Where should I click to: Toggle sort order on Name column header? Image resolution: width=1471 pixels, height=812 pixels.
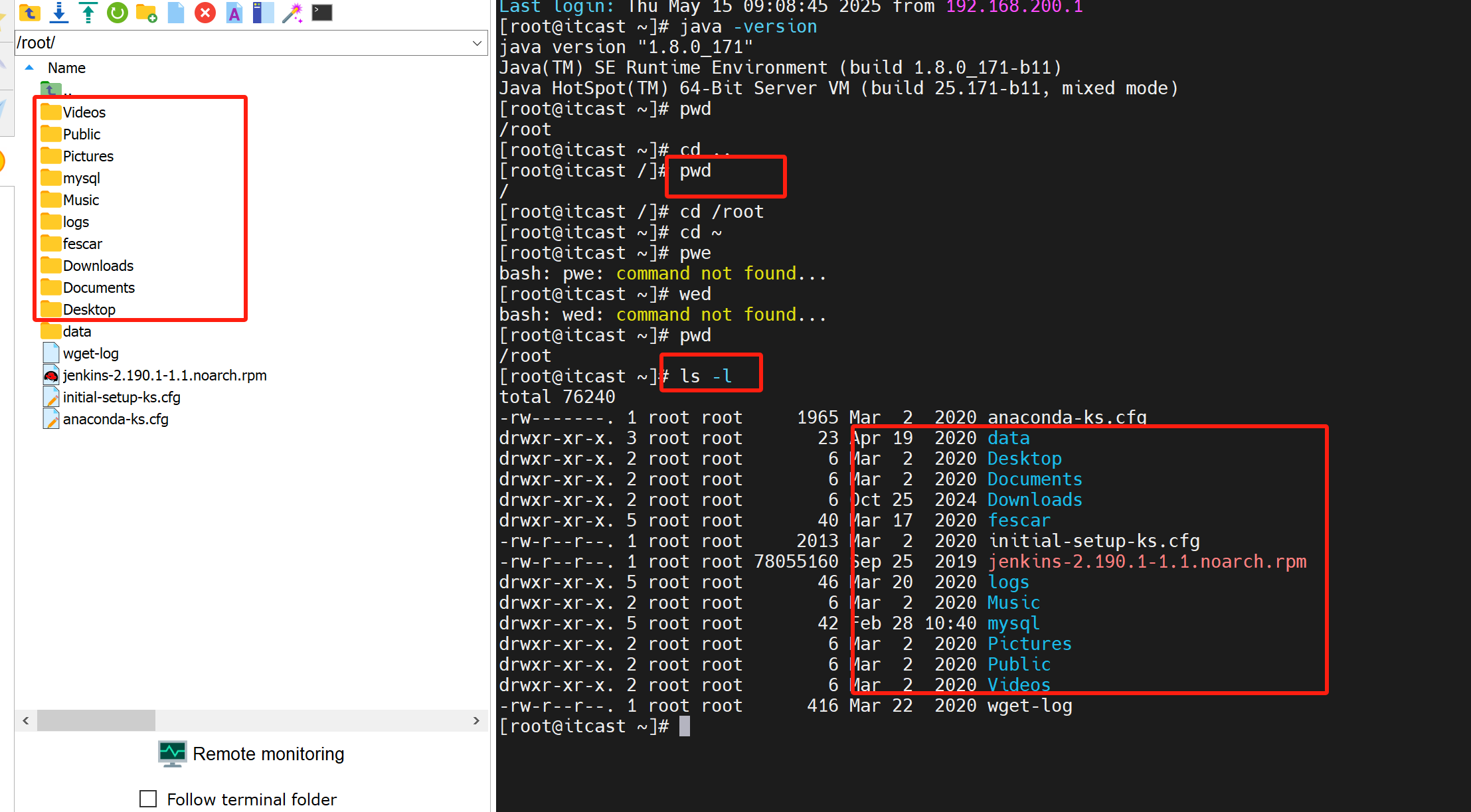coord(66,68)
